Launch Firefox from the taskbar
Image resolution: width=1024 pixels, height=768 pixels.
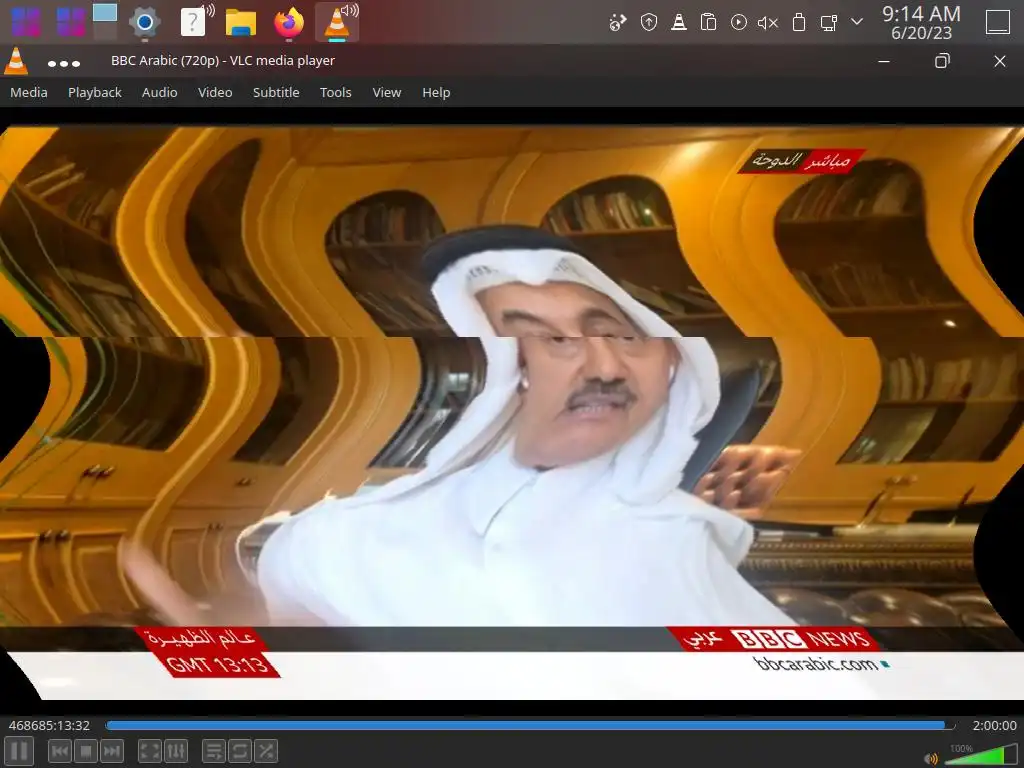[x=289, y=22]
